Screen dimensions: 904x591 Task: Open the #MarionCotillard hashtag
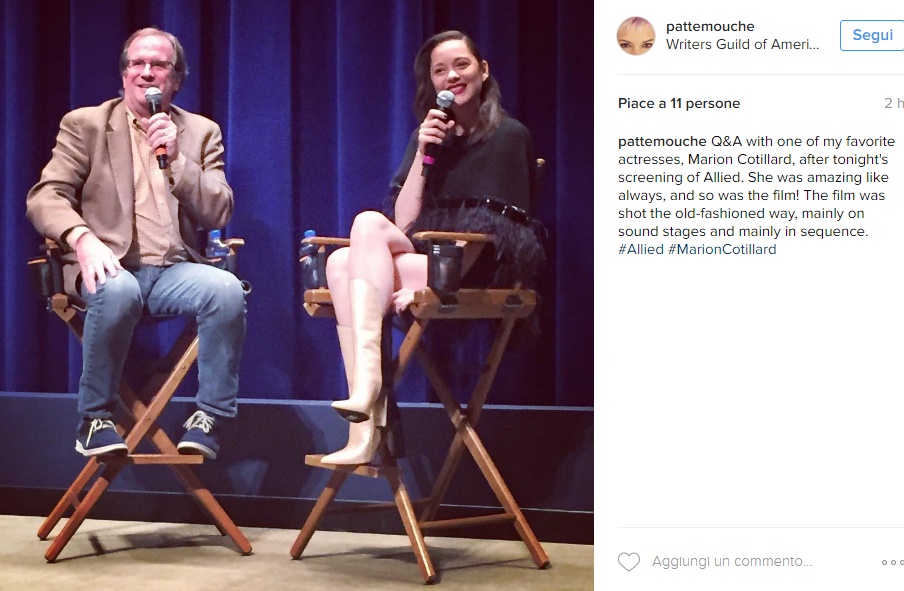(722, 249)
